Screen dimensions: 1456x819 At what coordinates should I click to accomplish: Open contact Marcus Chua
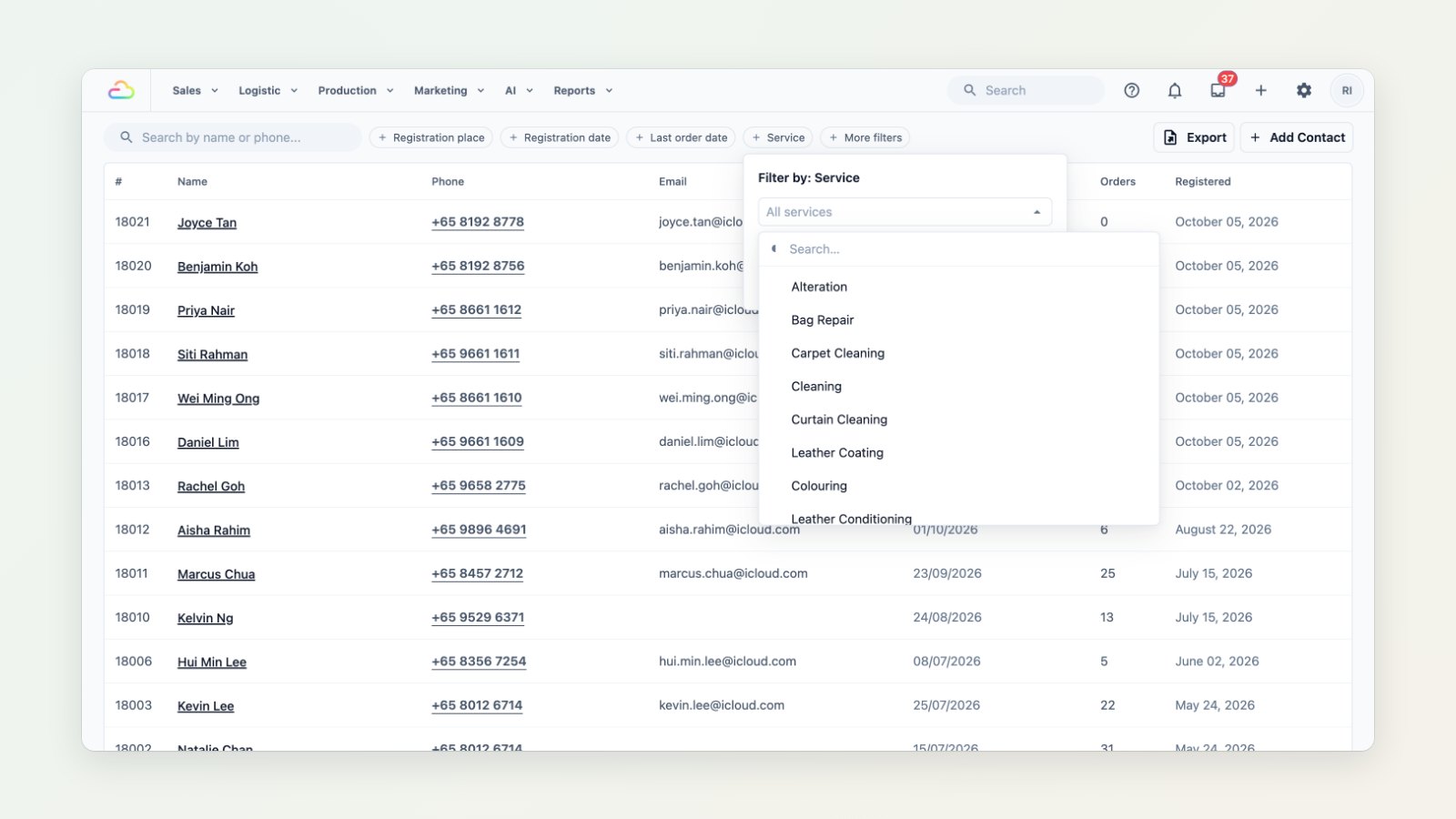(x=216, y=574)
